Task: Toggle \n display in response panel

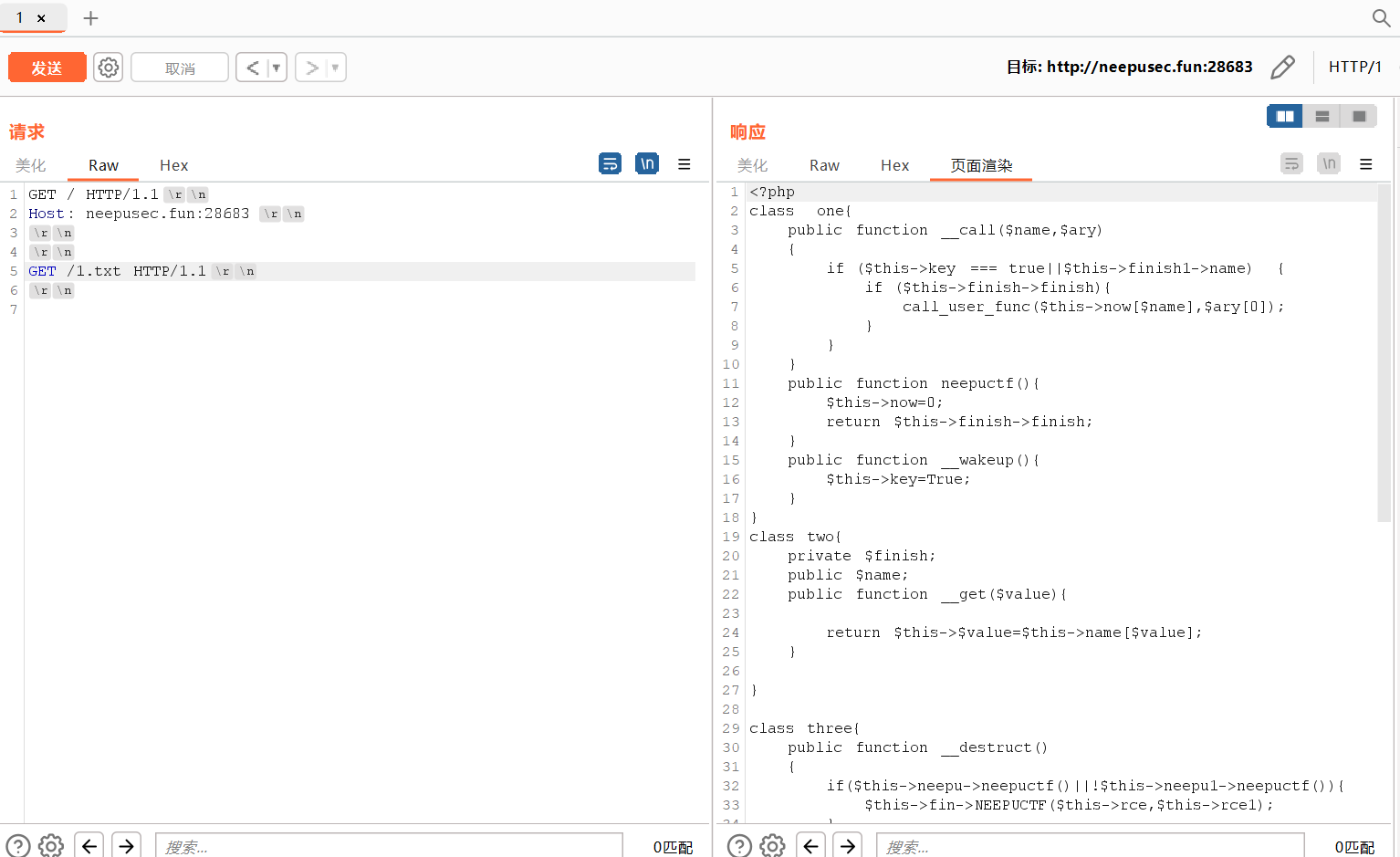Action: coord(1329,163)
